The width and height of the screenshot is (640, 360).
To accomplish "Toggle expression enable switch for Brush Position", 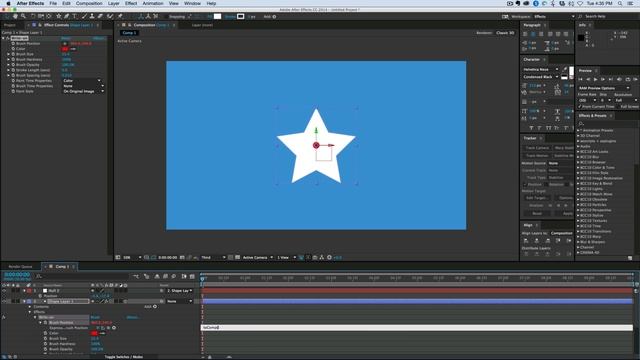I will [98, 328].
